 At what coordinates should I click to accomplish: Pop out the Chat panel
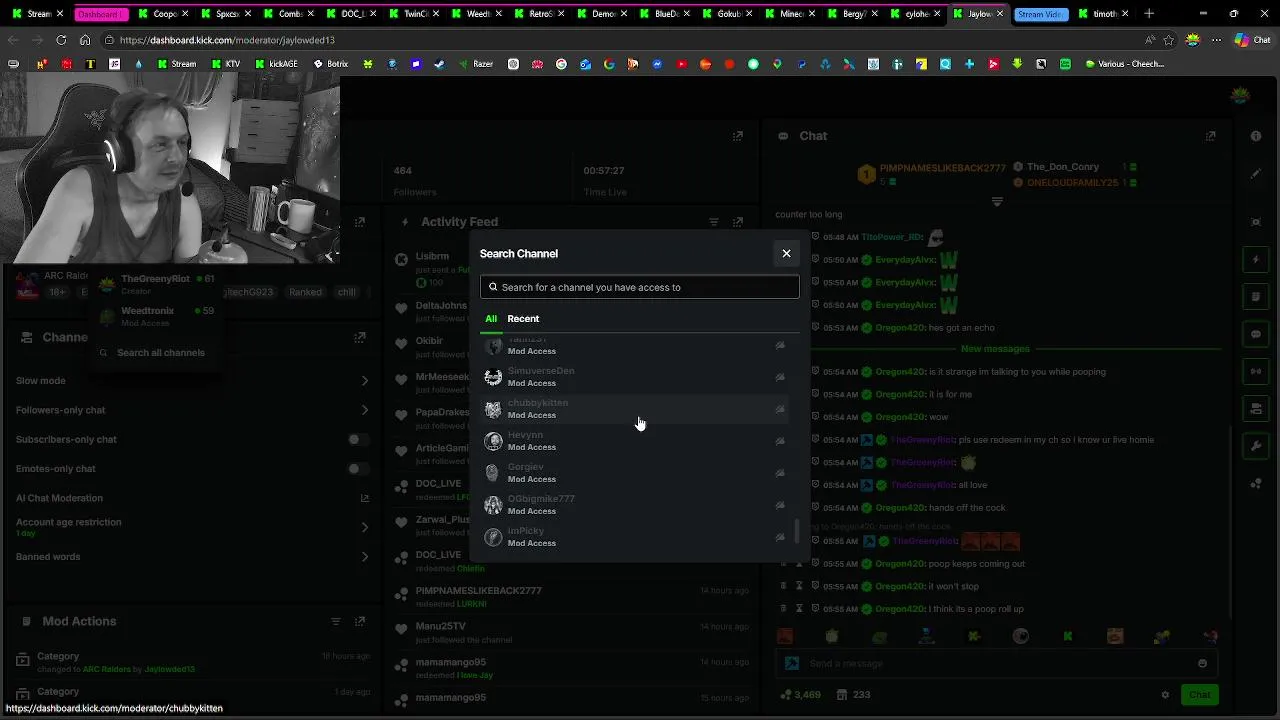(1211, 136)
